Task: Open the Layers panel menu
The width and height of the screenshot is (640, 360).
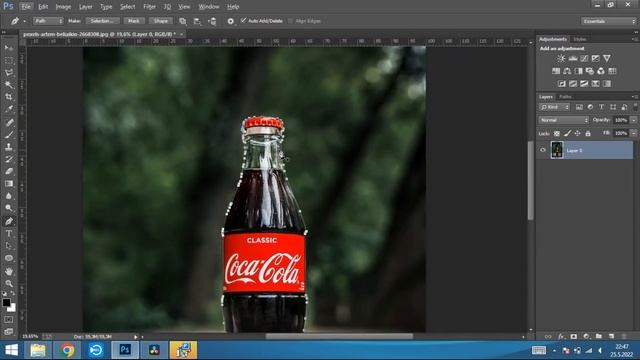Action: click(x=635, y=97)
